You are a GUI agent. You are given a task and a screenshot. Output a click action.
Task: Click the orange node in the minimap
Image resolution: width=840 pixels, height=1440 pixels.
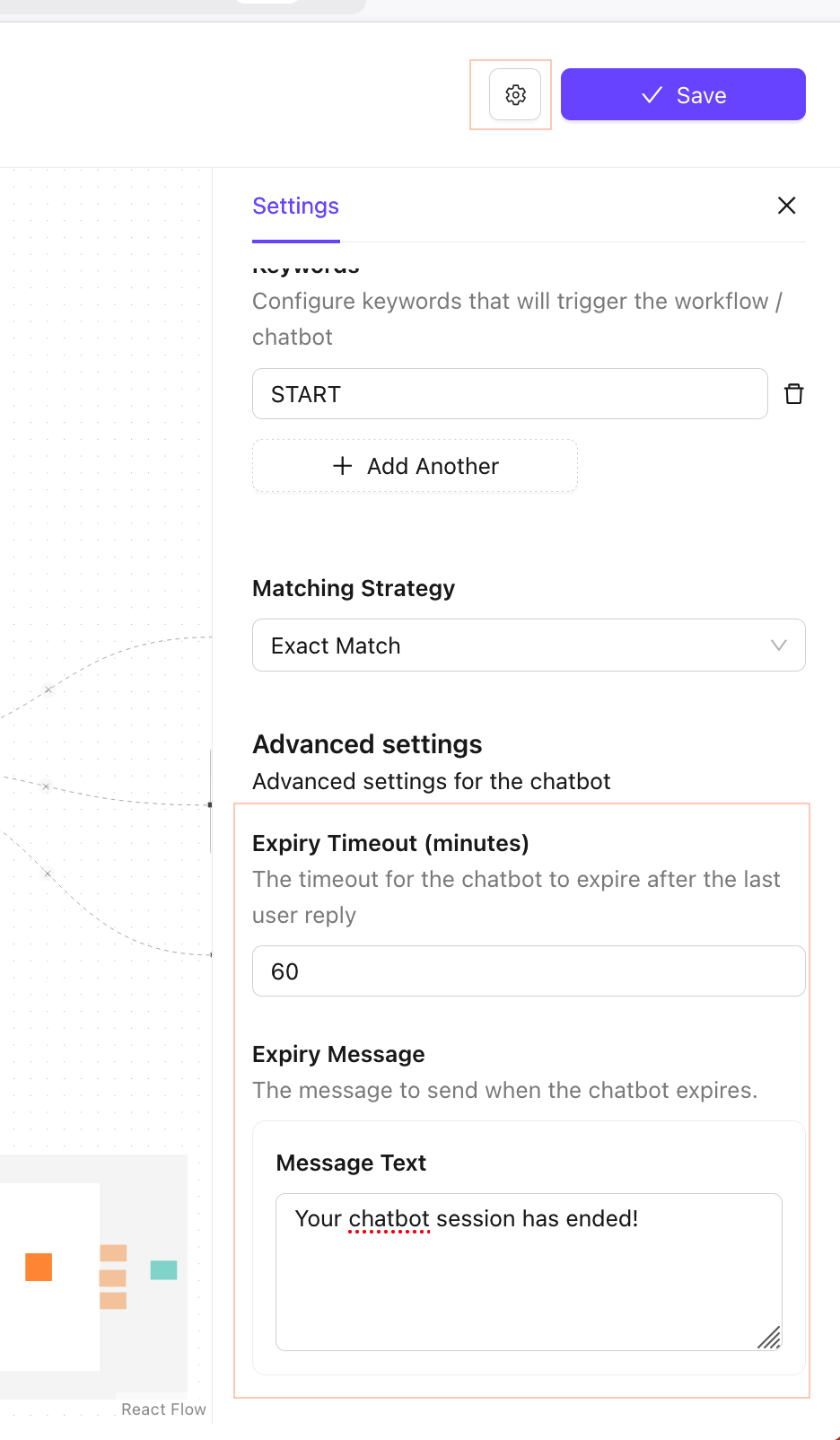pos(39,1267)
